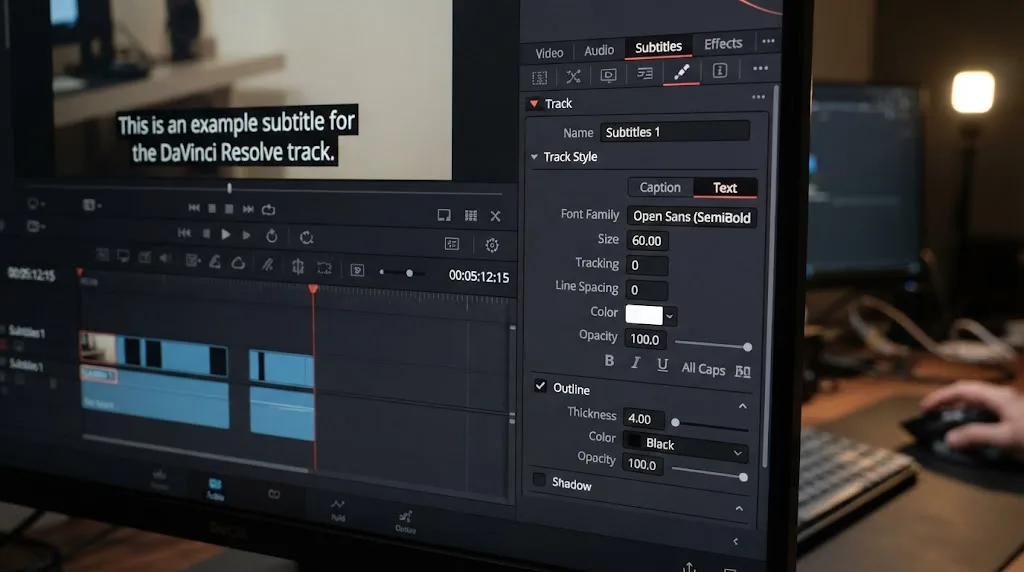Click the viewer scrubber handle
The width and height of the screenshot is (1024, 572).
229,188
